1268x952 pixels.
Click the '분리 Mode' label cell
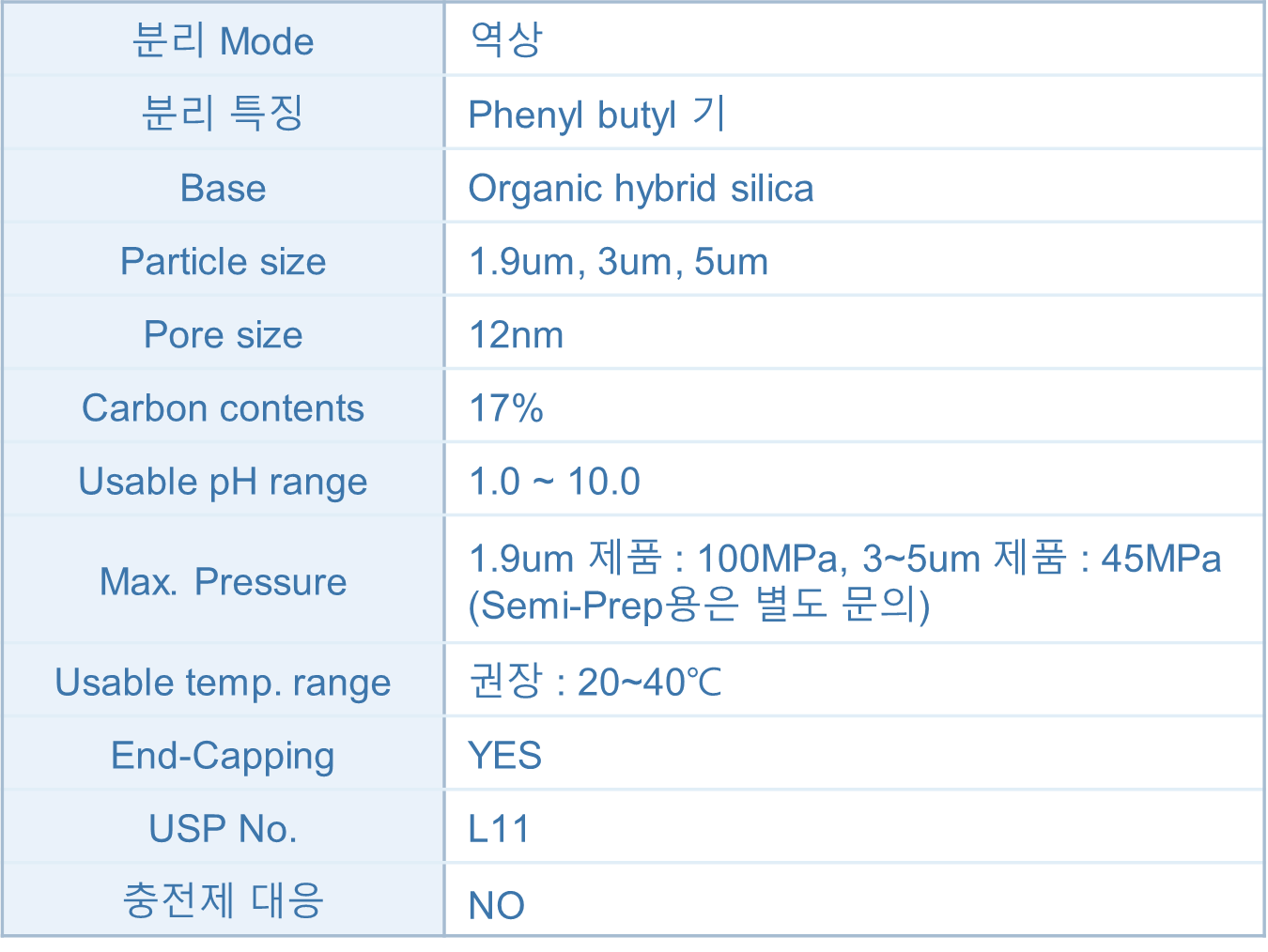click(x=223, y=39)
